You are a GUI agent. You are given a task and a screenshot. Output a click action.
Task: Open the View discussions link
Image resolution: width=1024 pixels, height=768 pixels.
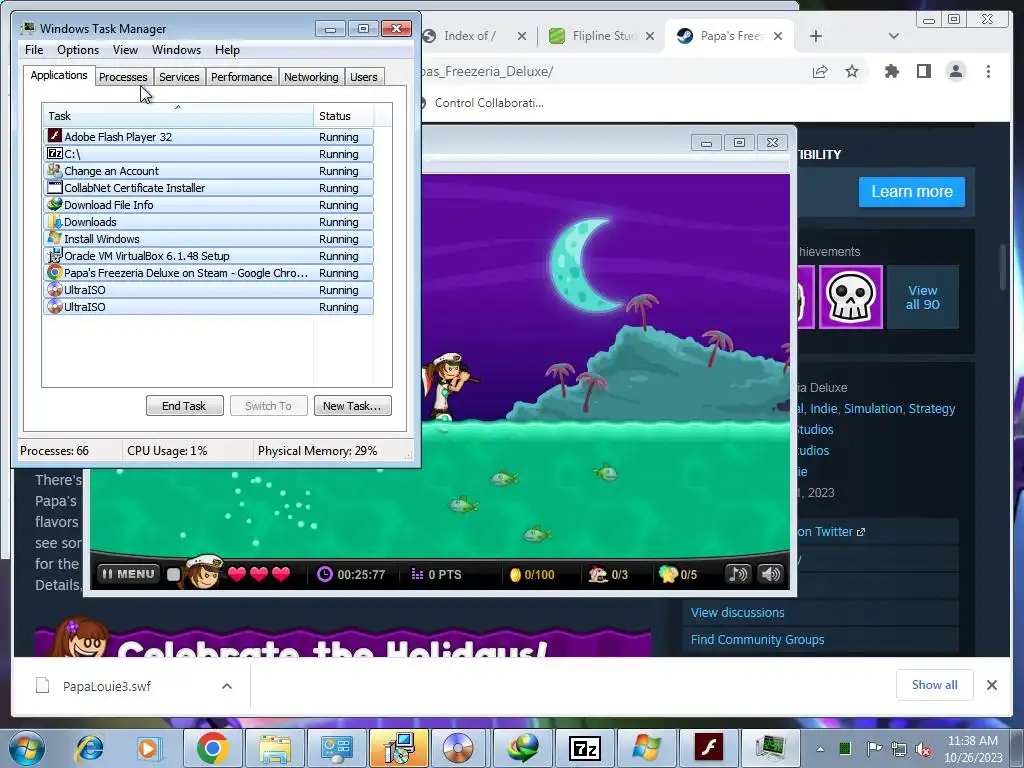(x=737, y=613)
